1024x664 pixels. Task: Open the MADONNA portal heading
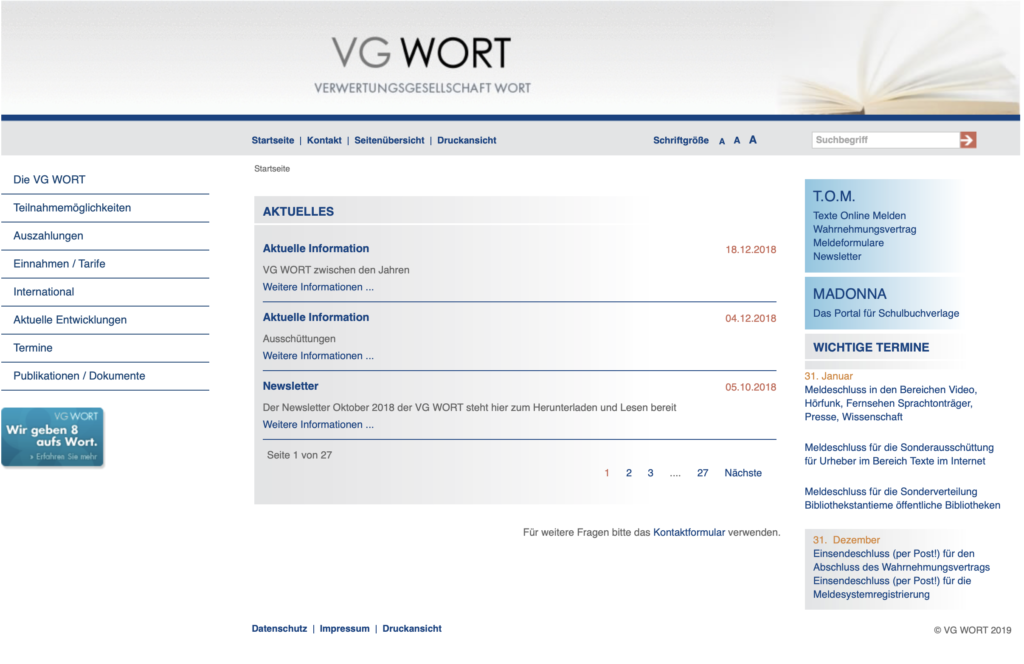(850, 294)
